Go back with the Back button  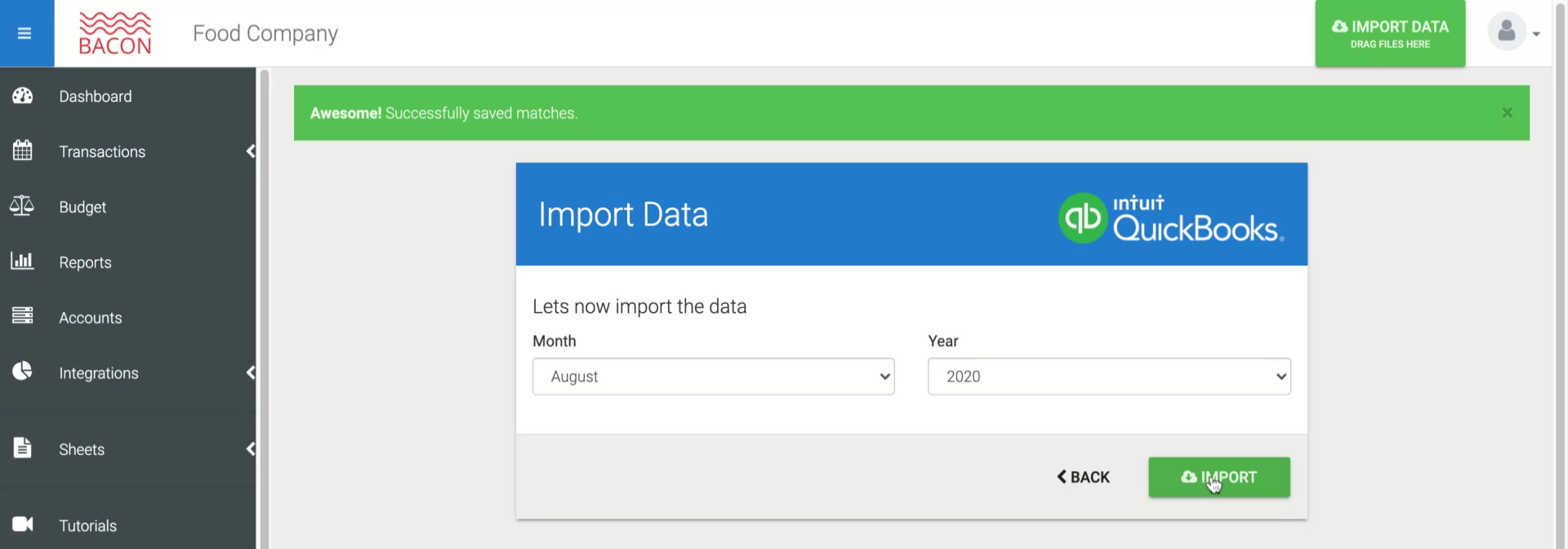pos(1083,477)
